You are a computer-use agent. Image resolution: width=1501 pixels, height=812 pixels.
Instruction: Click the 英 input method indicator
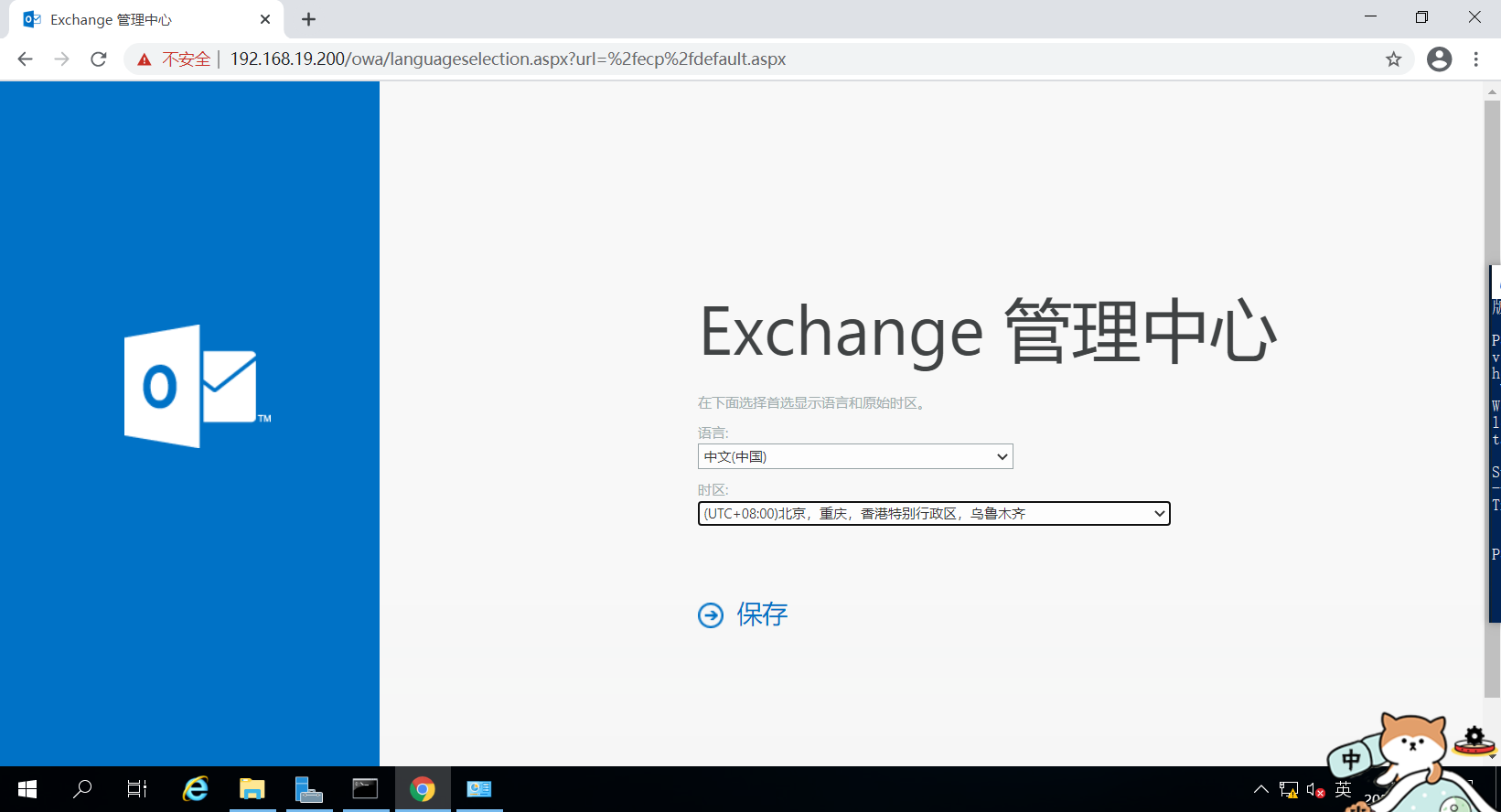(1343, 789)
